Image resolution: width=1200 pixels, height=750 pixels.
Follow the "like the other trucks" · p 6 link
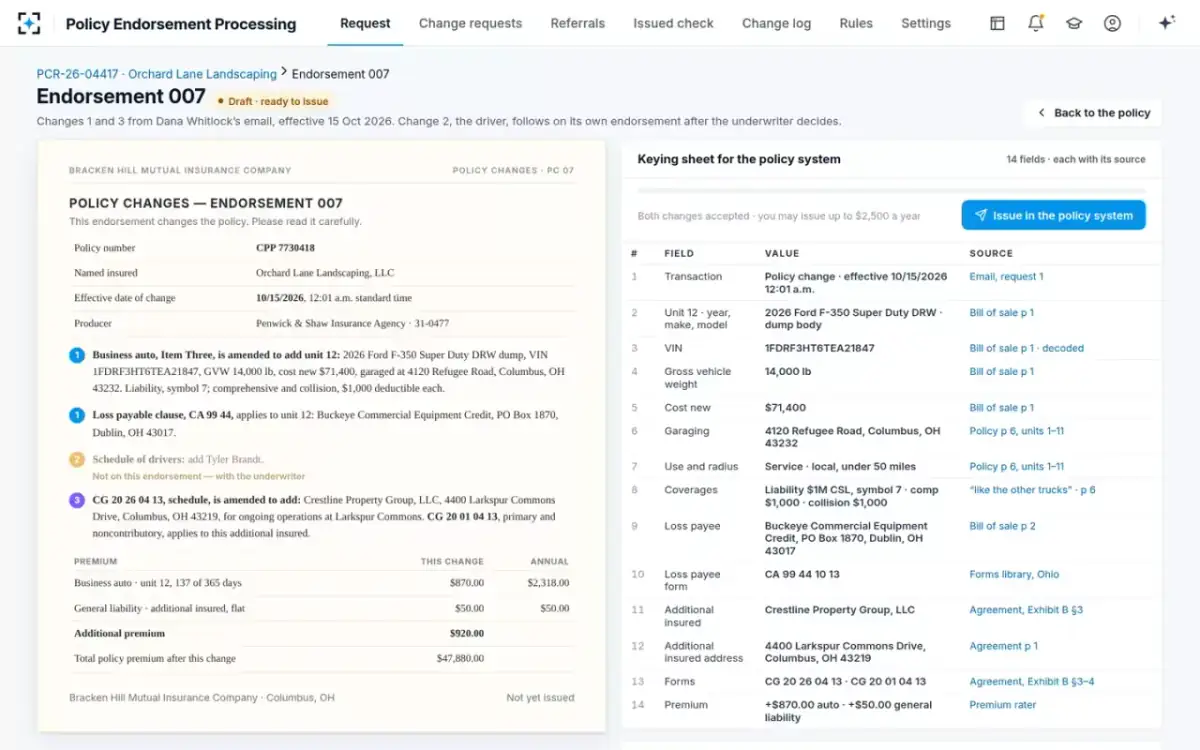1032,490
